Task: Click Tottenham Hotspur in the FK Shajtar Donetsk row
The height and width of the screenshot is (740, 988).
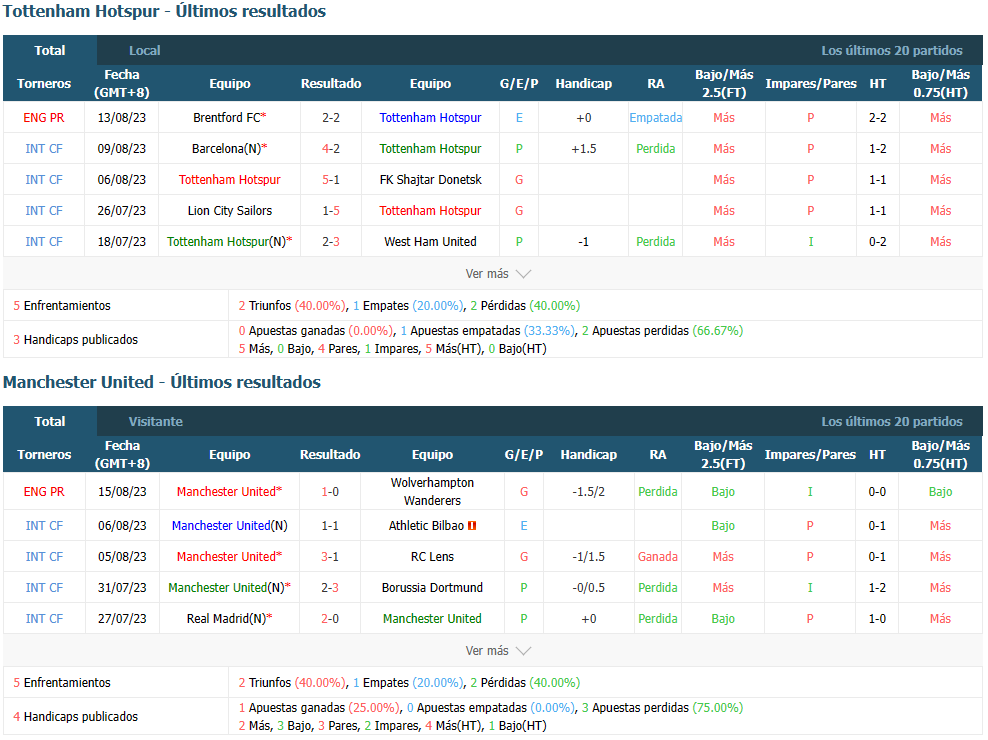Action: 229,180
